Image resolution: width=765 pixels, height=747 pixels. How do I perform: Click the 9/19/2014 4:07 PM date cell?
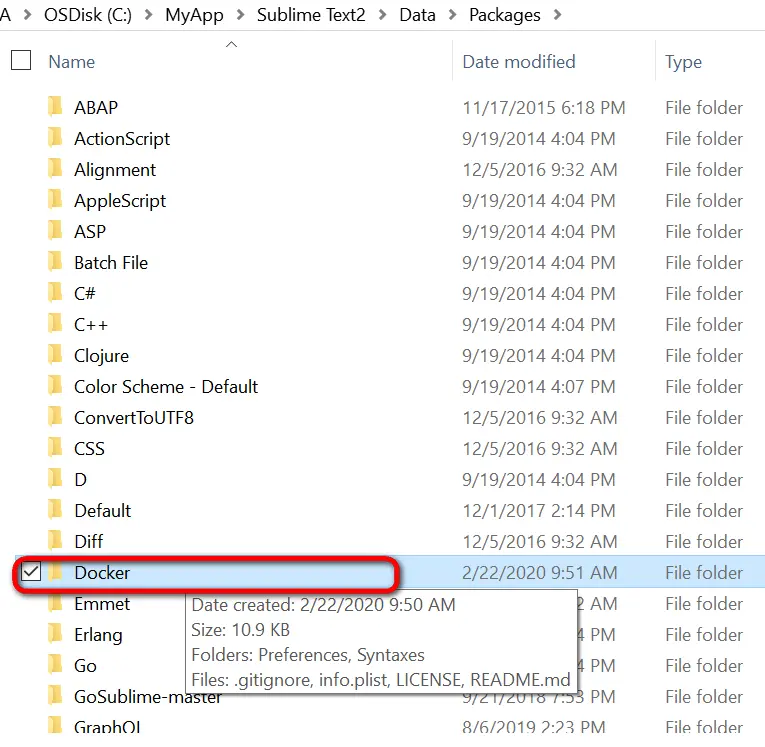(x=539, y=386)
